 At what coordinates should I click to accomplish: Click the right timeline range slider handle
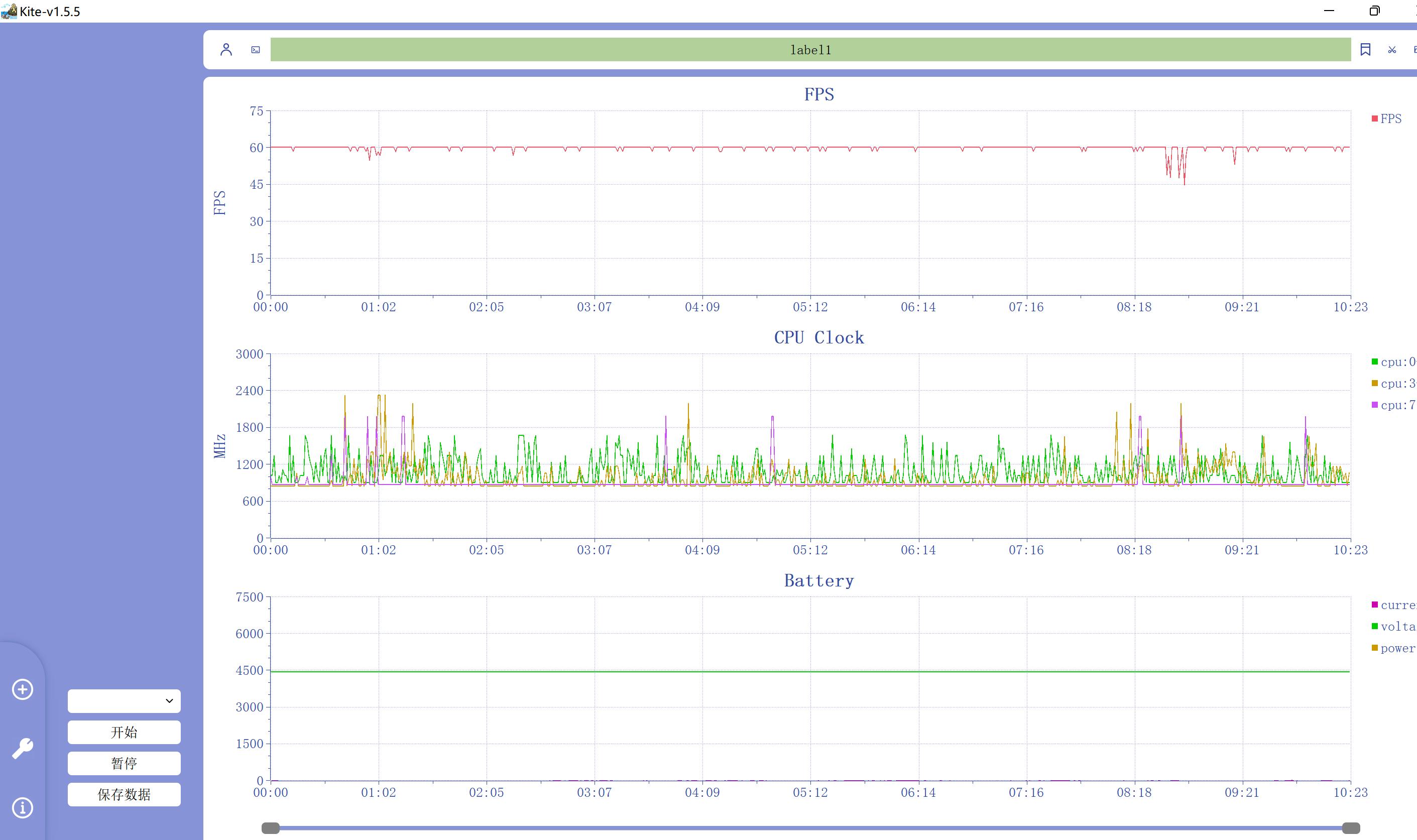point(1351,828)
